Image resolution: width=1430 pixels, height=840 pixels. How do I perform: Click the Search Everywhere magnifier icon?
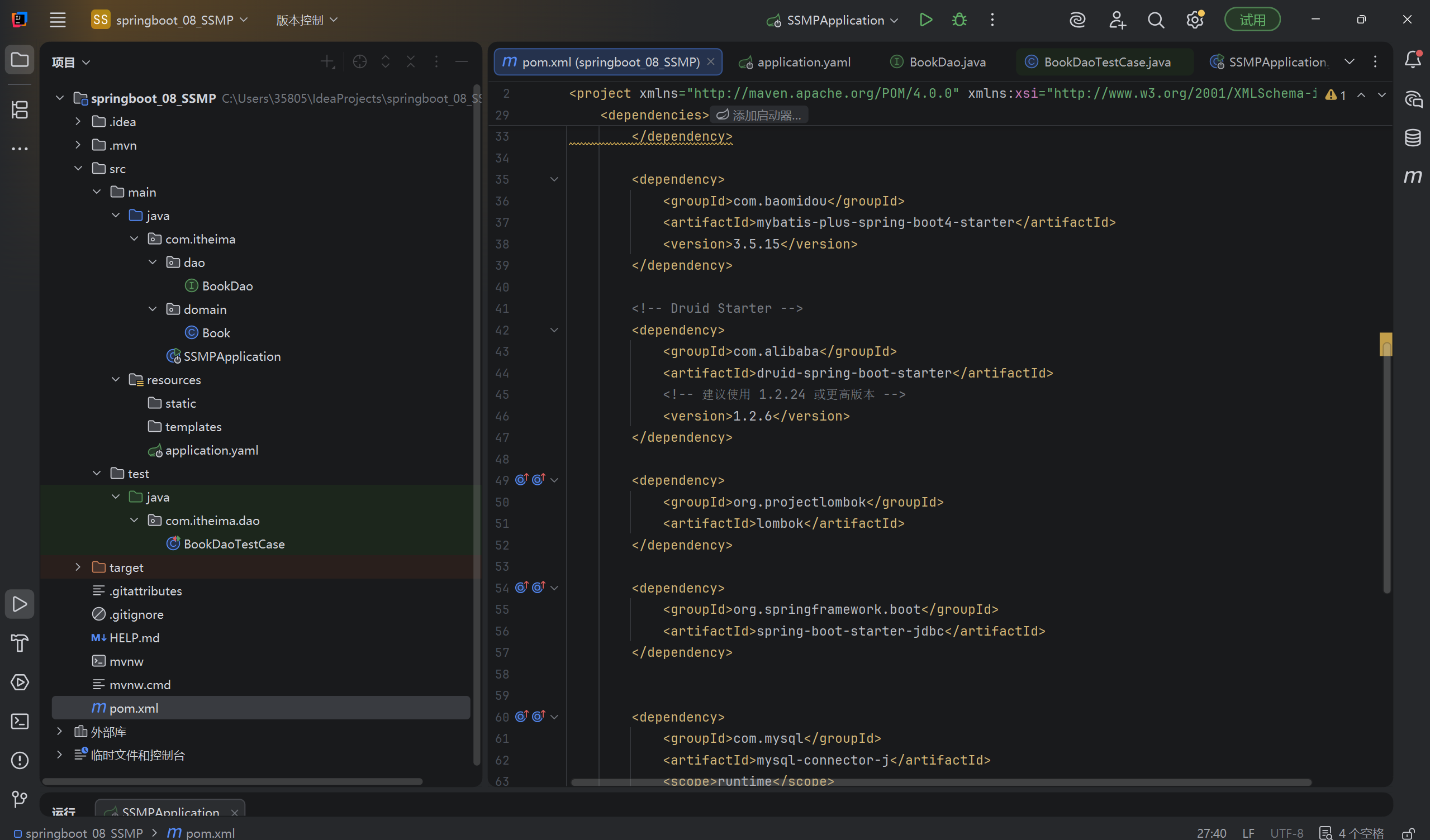coord(1156,20)
